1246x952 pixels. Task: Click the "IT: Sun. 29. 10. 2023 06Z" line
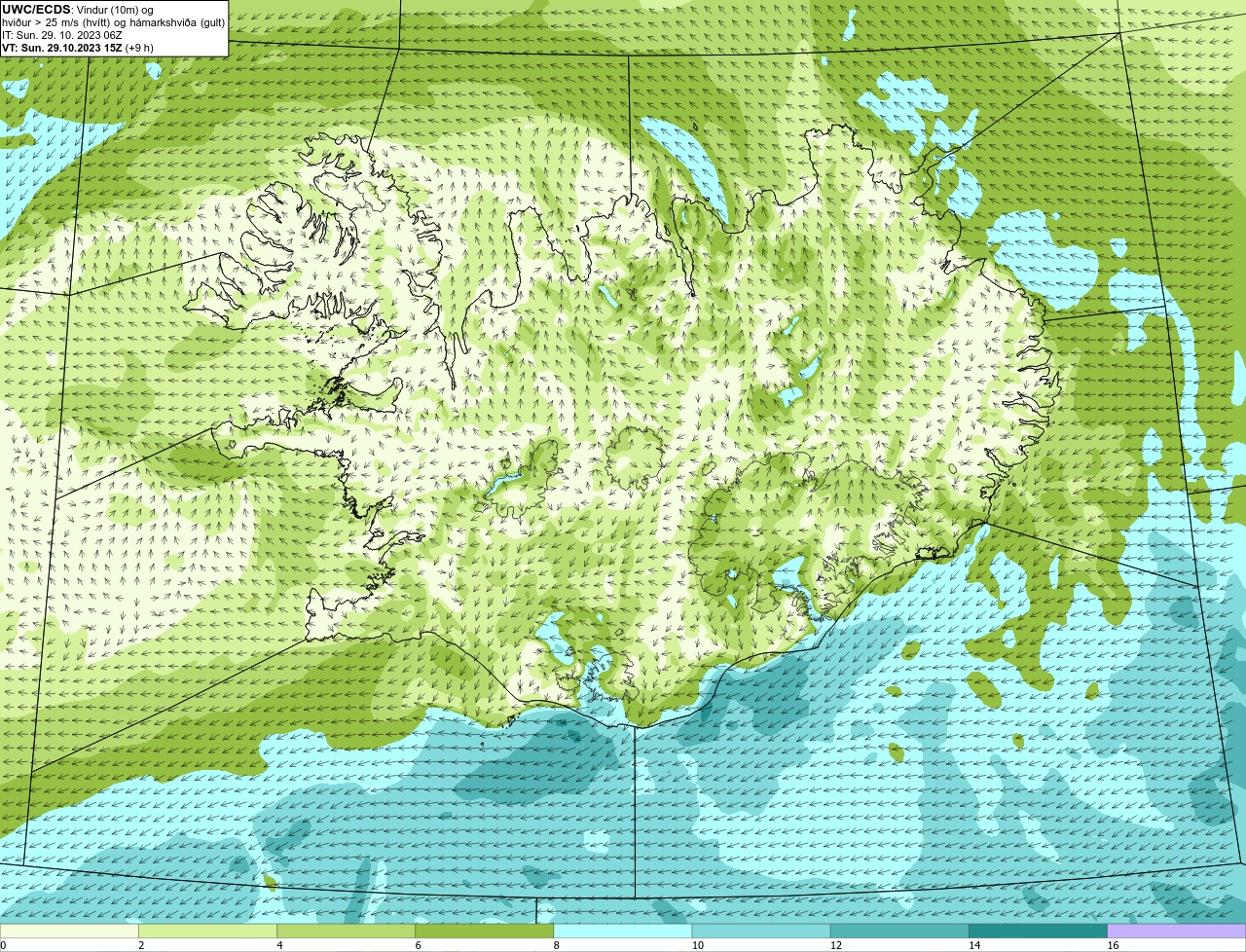(x=62, y=35)
